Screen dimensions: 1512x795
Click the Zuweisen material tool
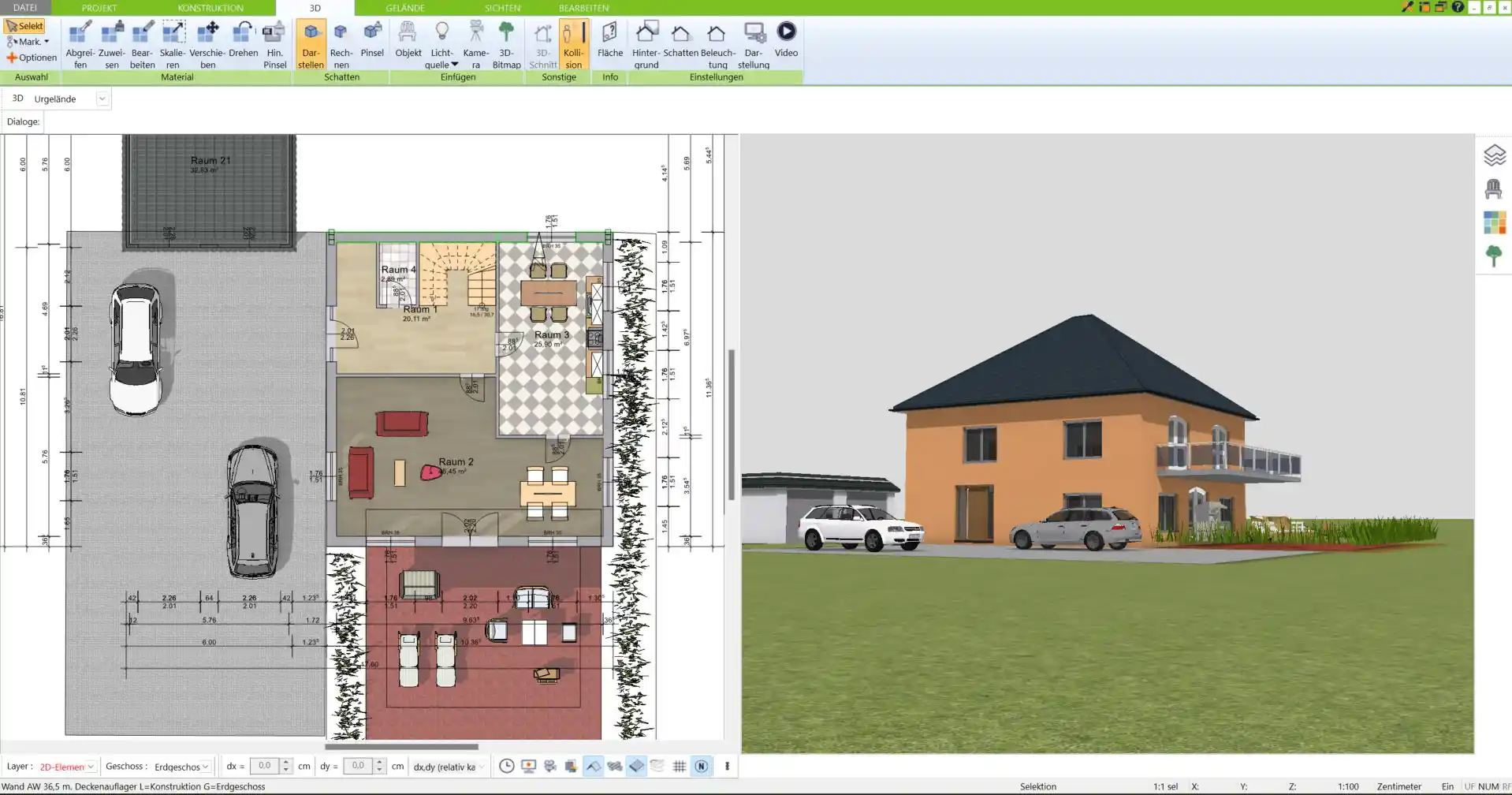[112, 45]
